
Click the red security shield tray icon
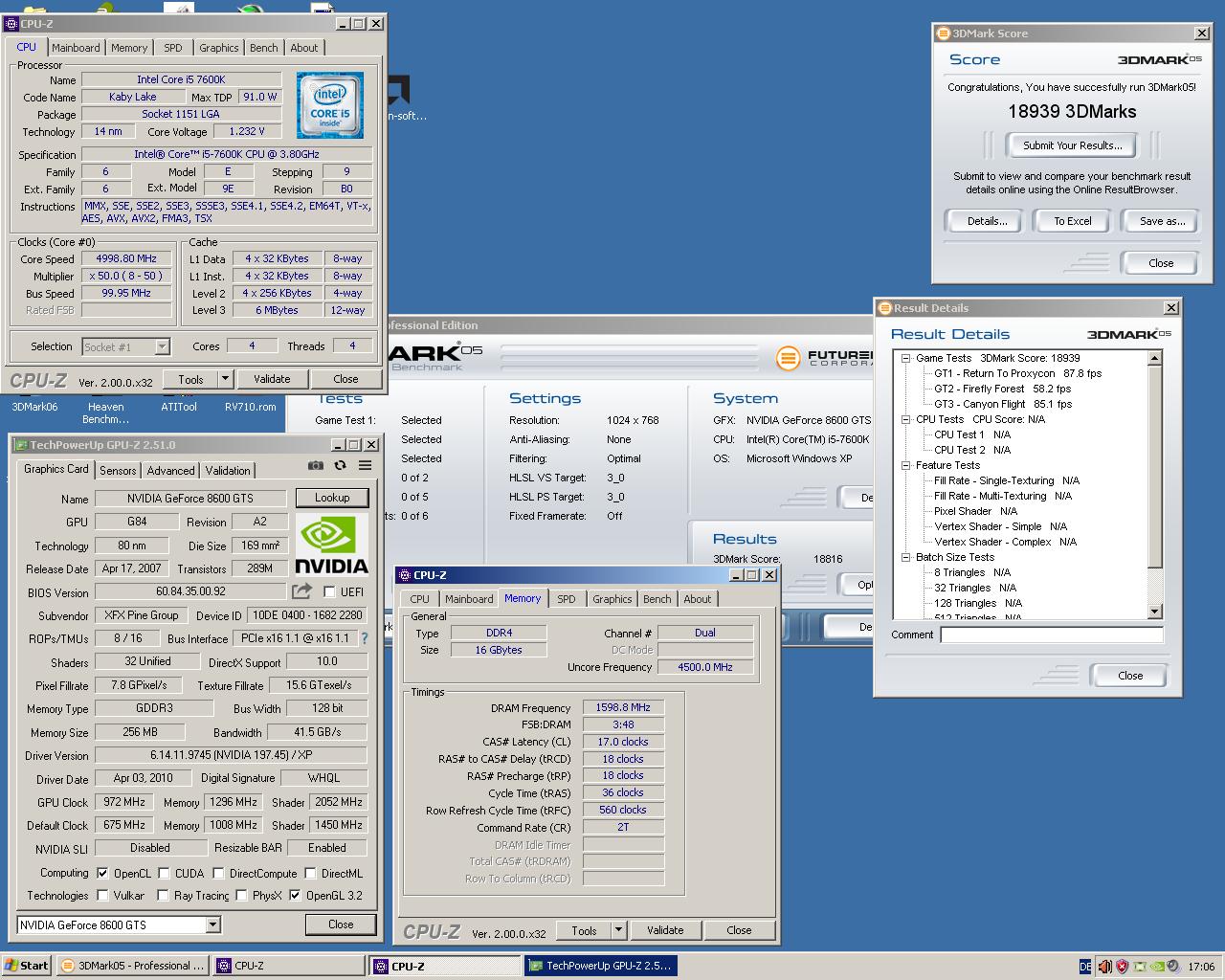tap(1122, 966)
